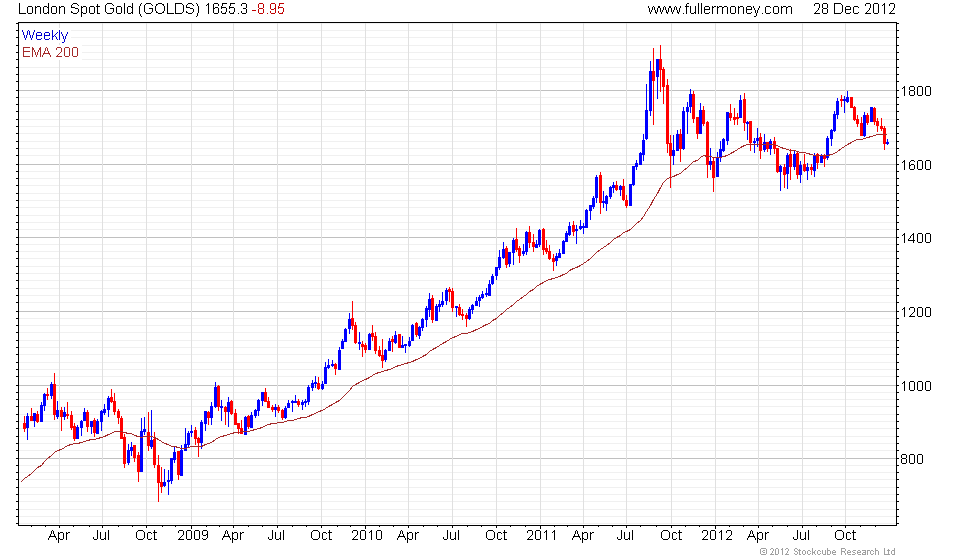Click the '© 2012 Stockcube Research Ltd' copyright text

click(x=828, y=552)
